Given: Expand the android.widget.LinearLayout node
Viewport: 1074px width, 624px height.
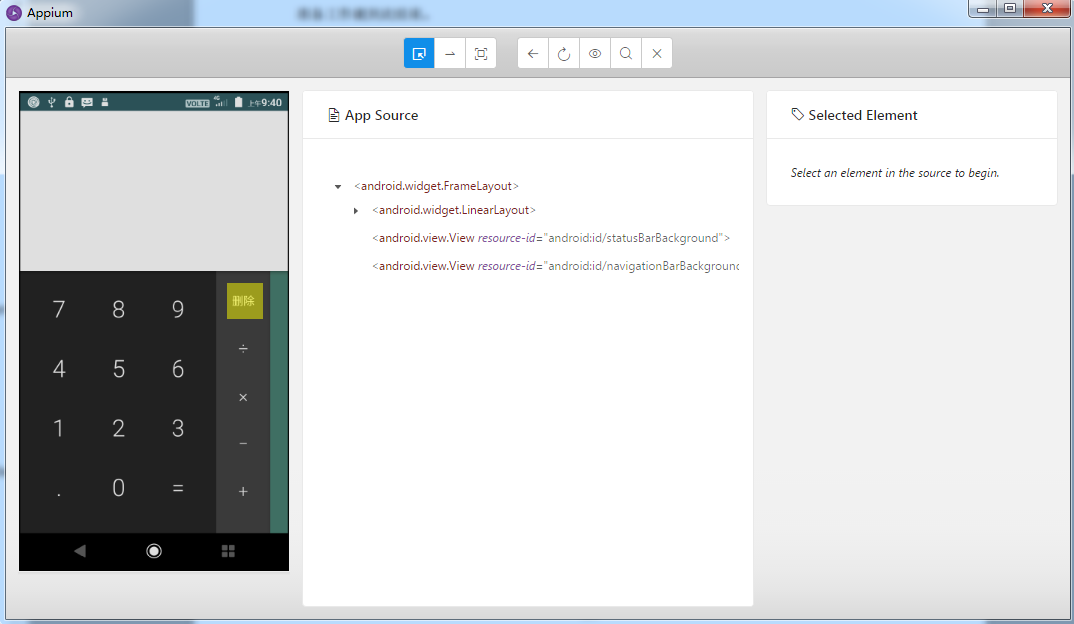Looking at the screenshot, I should coord(355,211).
